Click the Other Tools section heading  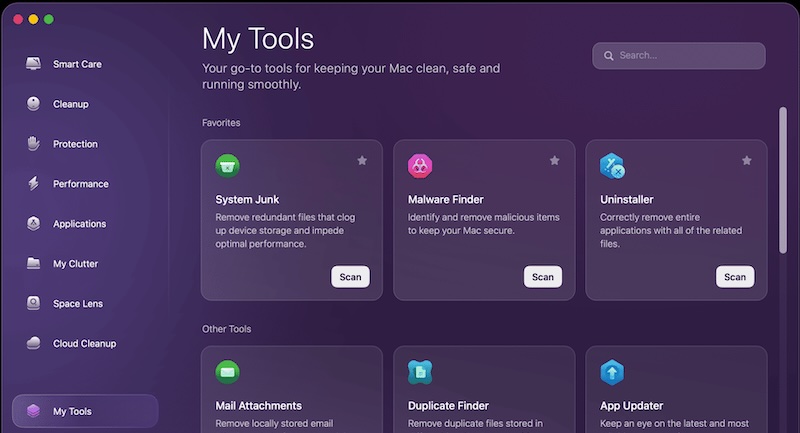227,329
